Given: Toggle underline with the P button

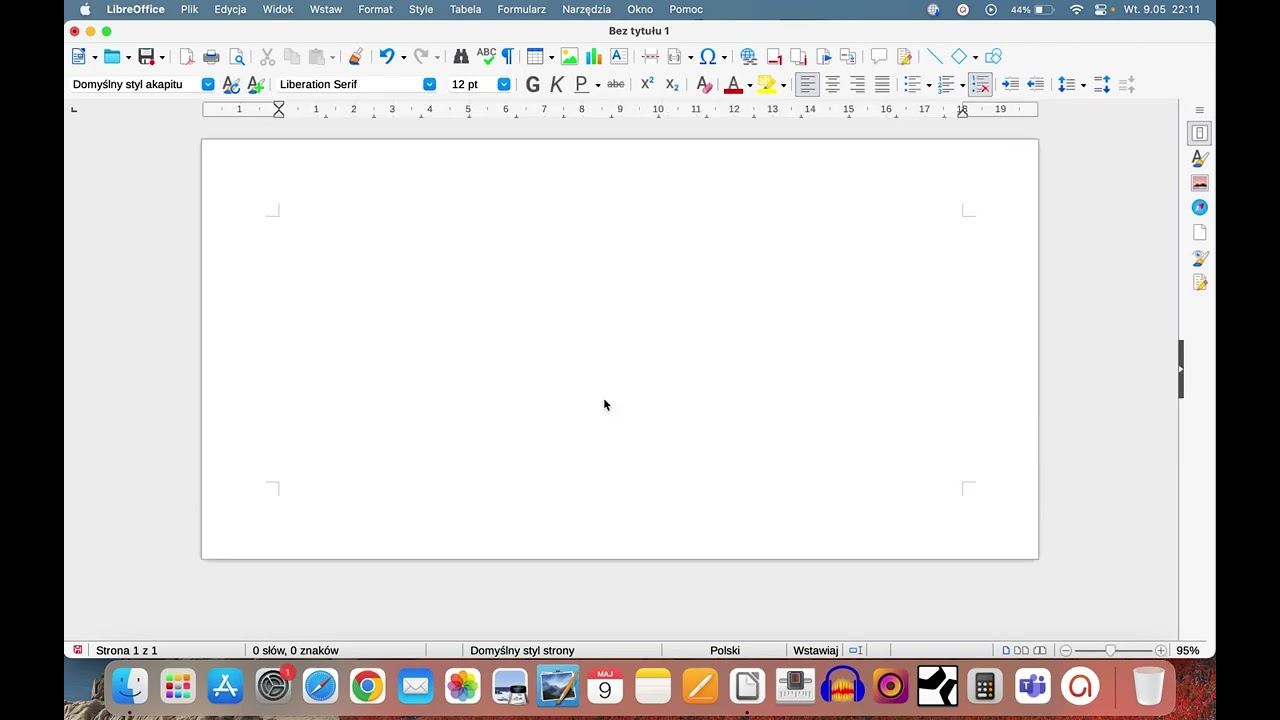Looking at the screenshot, I should [x=581, y=84].
